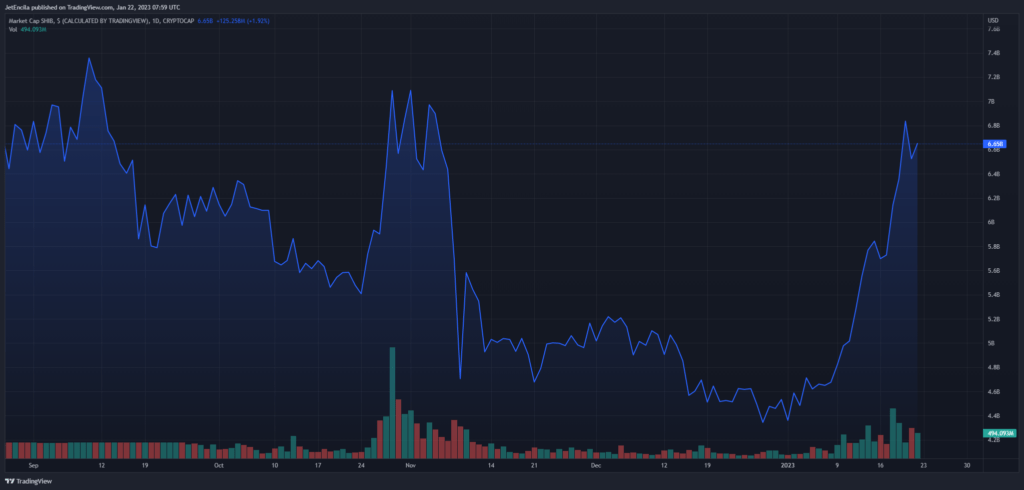The width and height of the screenshot is (1024, 490).
Task: Click the 7.4B level on price scale
Action: coord(994,53)
